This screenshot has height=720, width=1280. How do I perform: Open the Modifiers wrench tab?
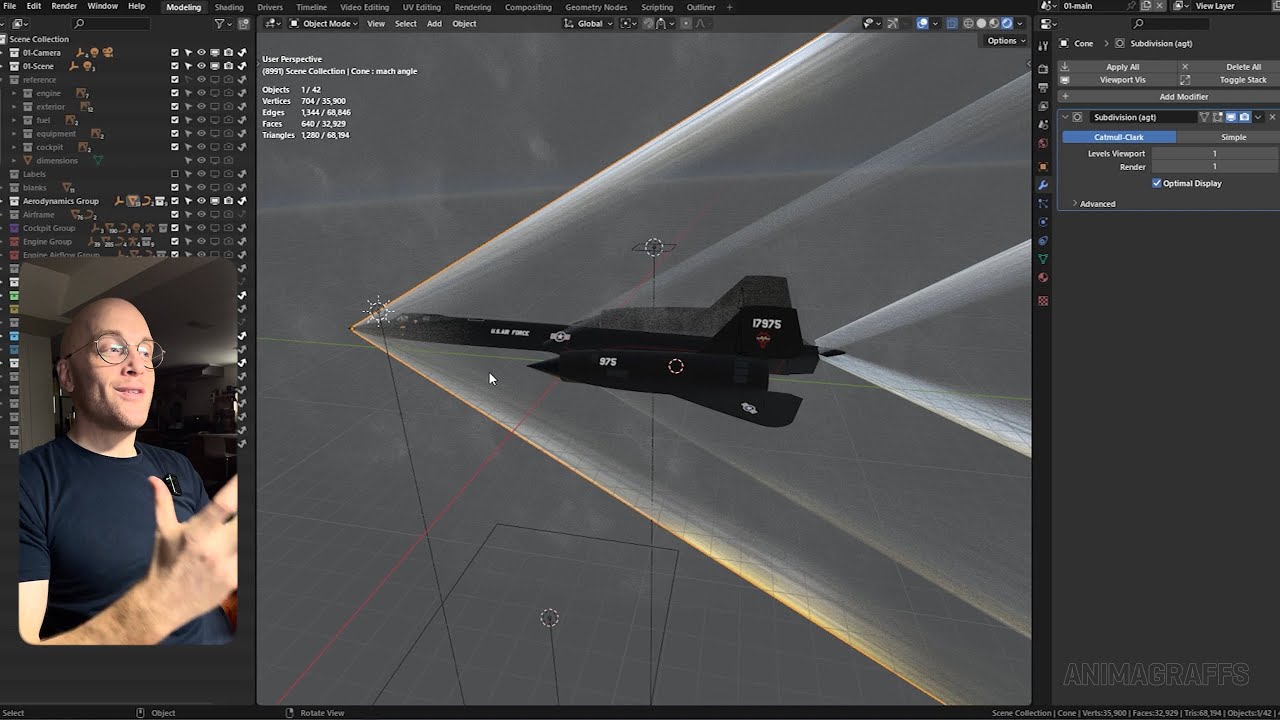click(1043, 185)
